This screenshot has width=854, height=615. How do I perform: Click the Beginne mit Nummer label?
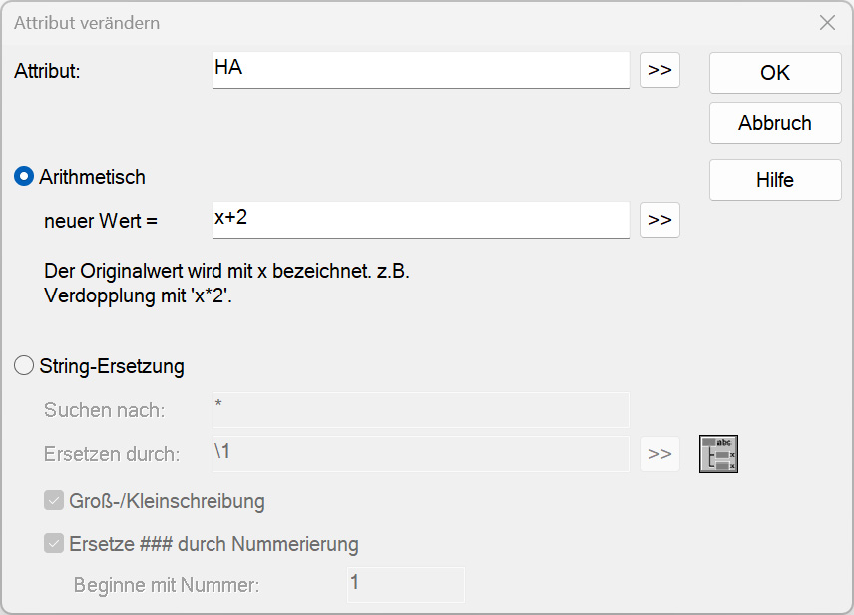166,585
